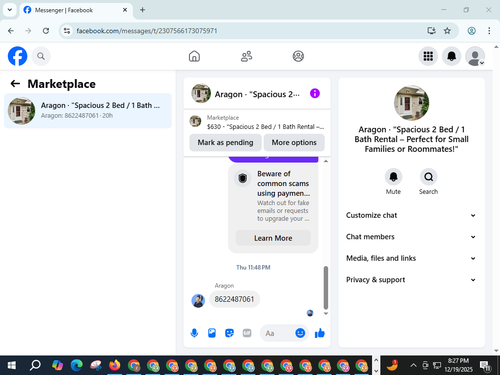Click the shield icon in scam warning

tap(242, 178)
